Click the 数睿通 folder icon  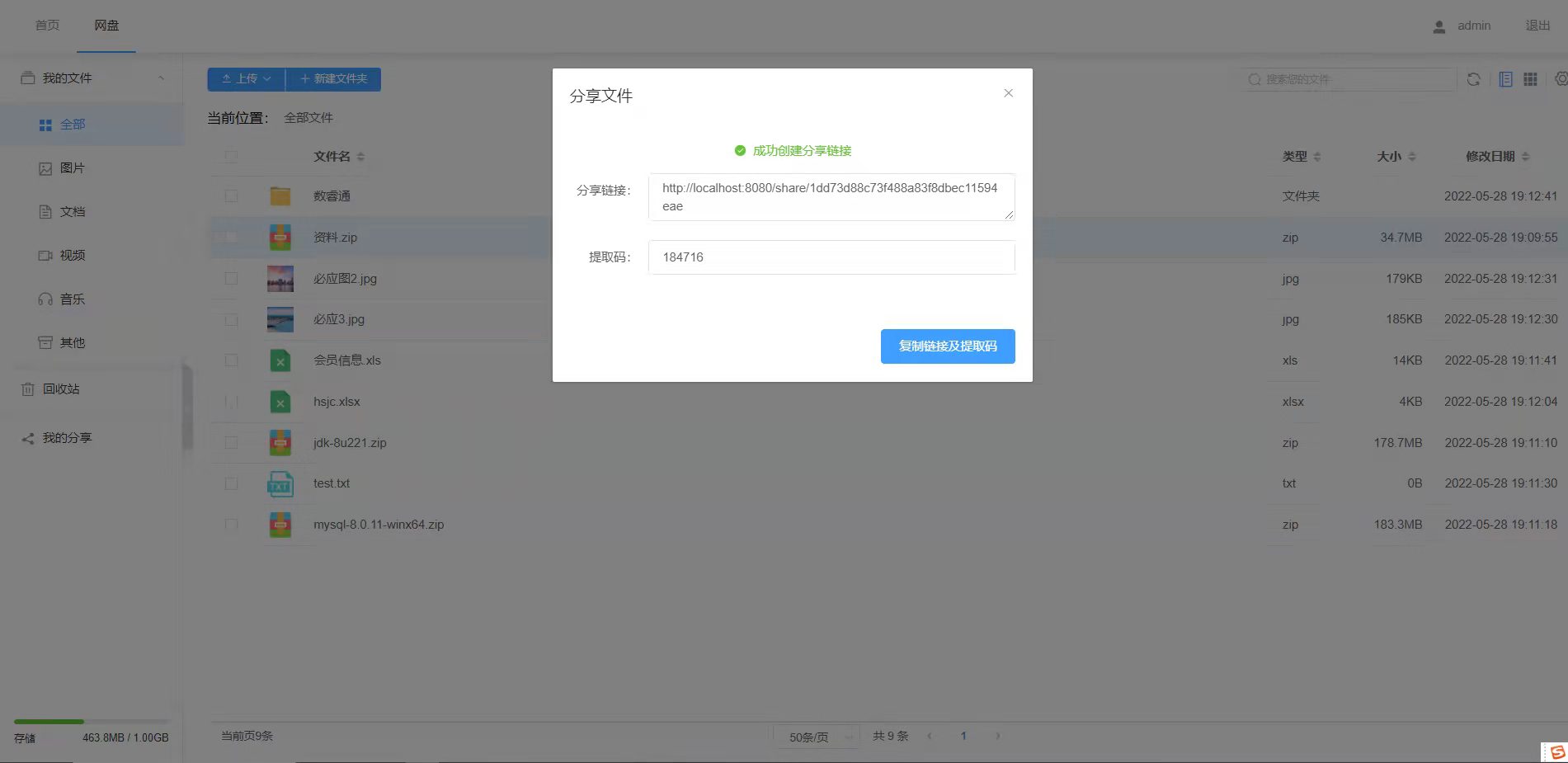coord(280,196)
